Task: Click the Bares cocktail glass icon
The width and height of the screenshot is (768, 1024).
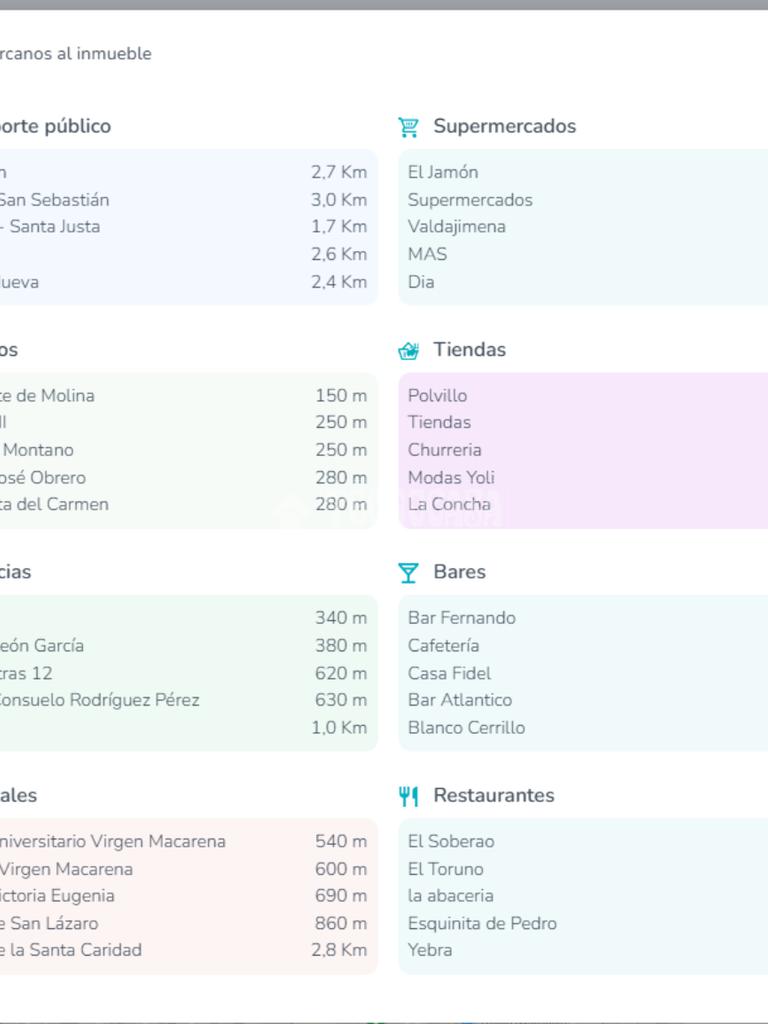Action: [408, 573]
